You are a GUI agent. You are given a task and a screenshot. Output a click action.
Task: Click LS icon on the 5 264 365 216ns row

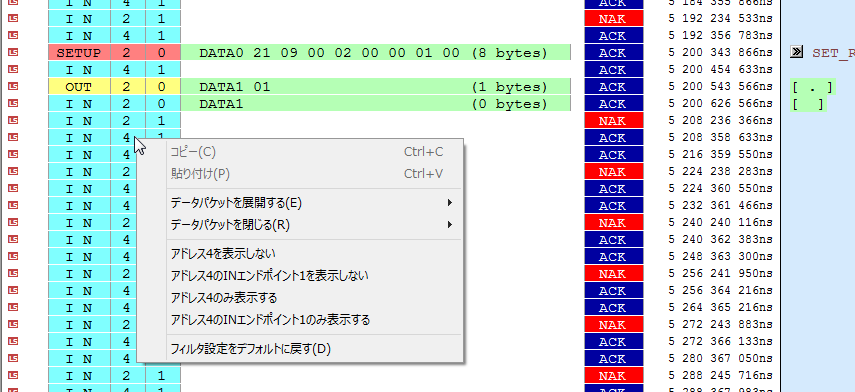[x=13, y=307]
